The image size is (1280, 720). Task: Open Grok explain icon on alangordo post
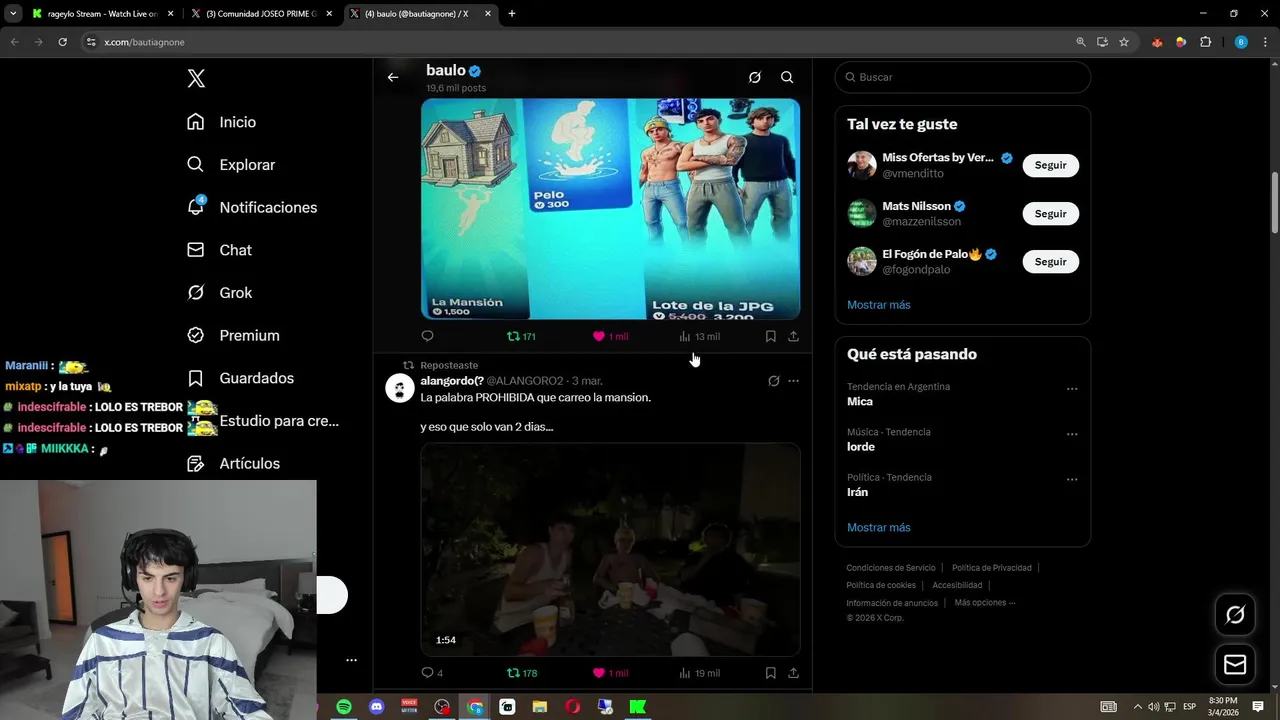pyautogui.click(x=773, y=381)
